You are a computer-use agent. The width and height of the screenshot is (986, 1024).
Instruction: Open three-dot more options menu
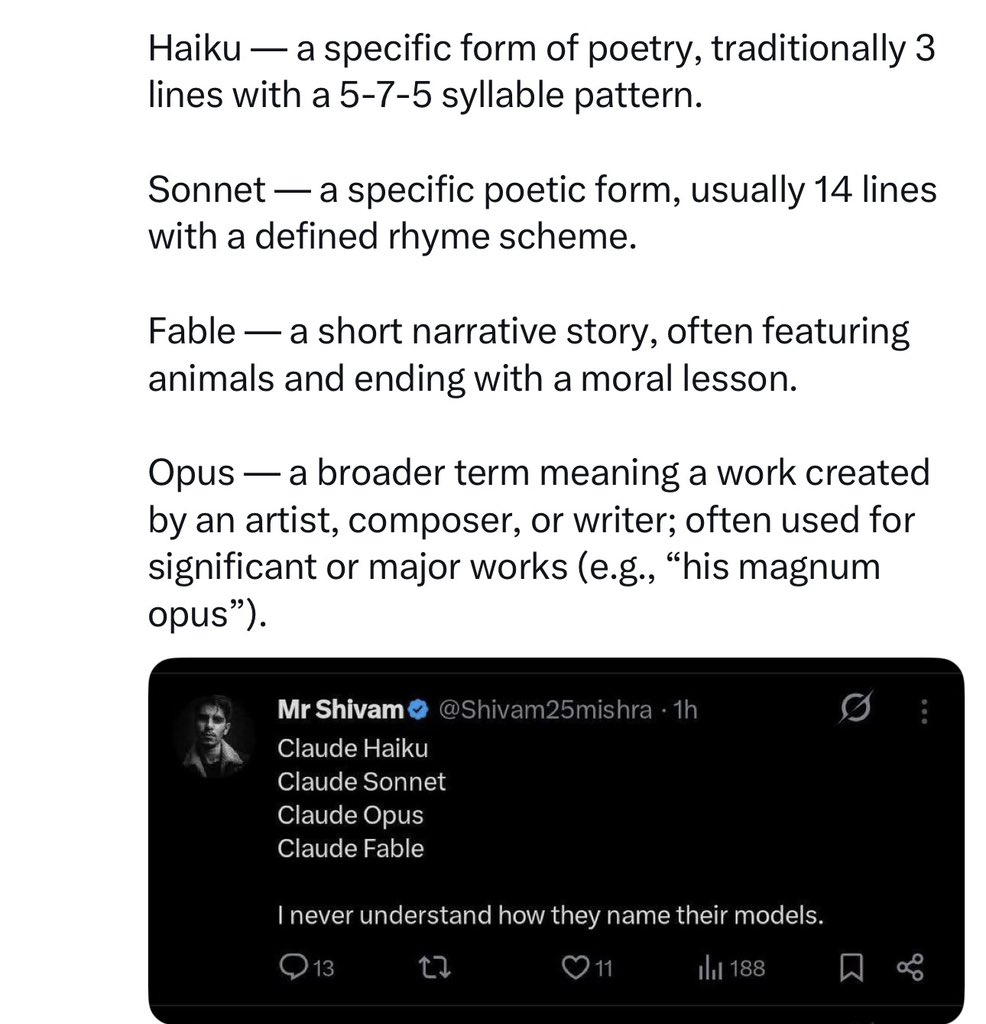924,711
